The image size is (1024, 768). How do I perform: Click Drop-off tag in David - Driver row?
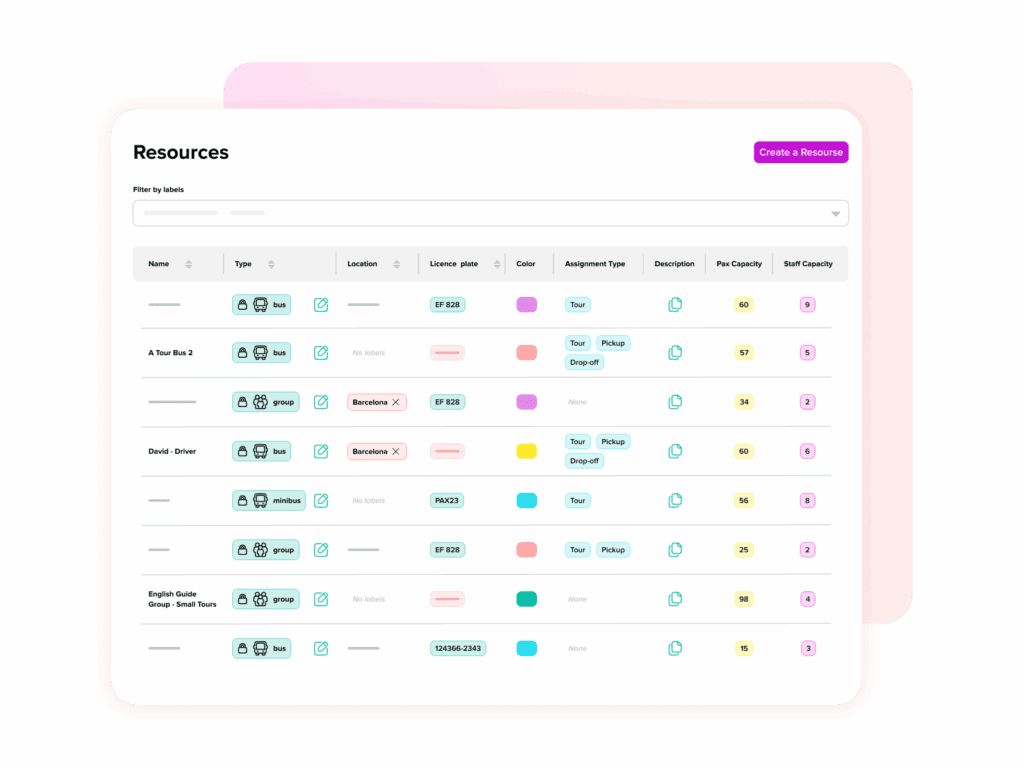coord(584,461)
